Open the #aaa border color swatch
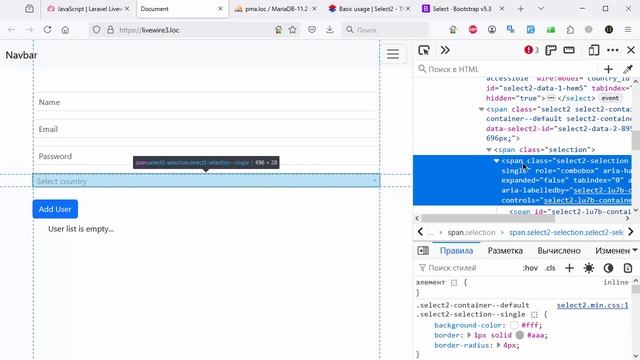640x360 pixels. [x=520, y=335]
